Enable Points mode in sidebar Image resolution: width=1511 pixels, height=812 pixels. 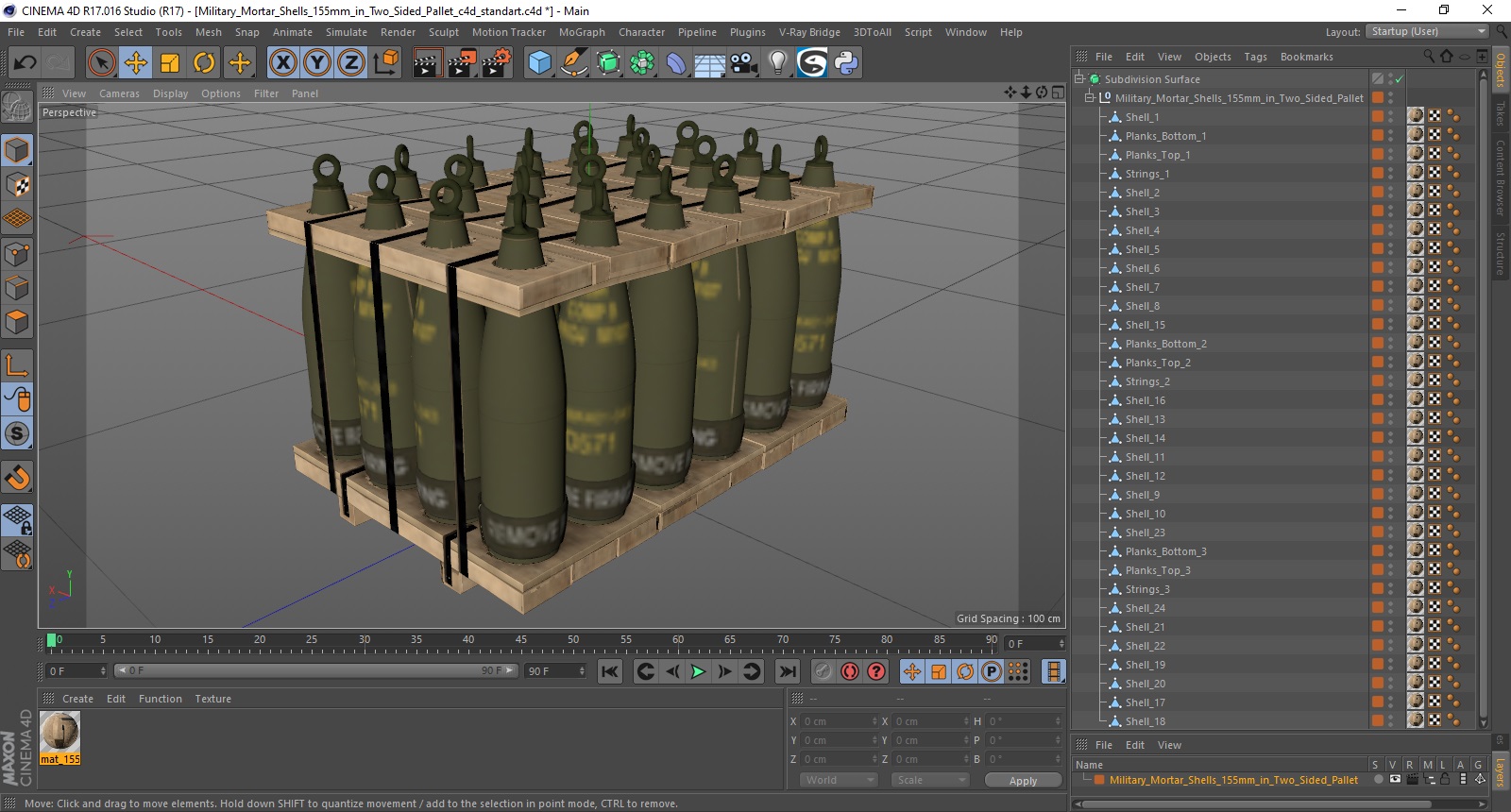click(17, 254)
